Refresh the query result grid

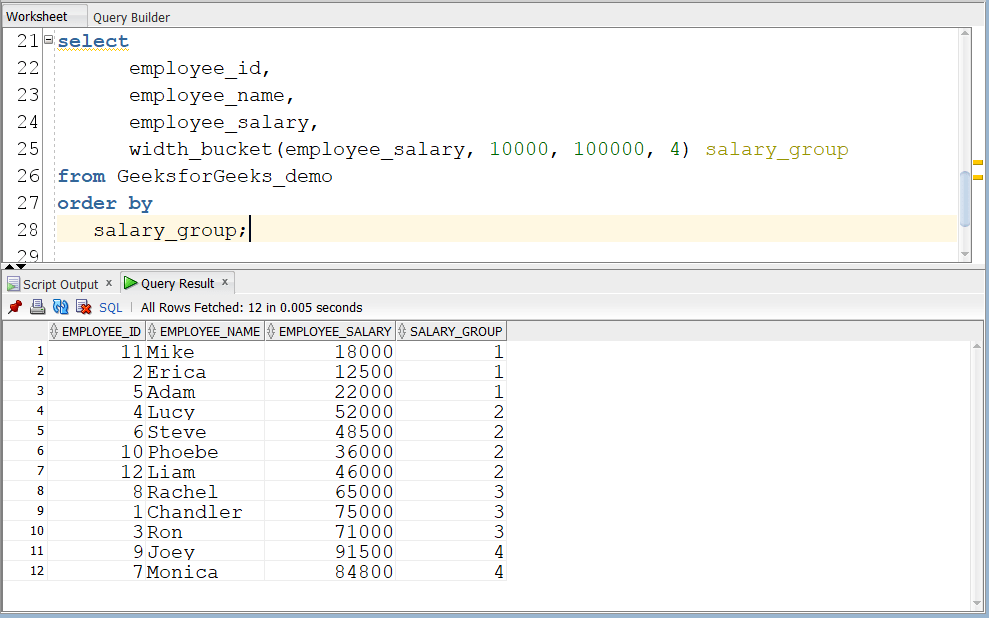point(60,307)
